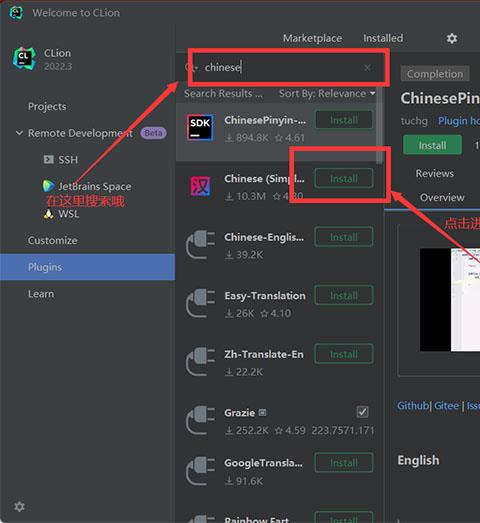Select the Chinese (Simplified) language pack icon
Image resolution: width=480 pixels, height=523 pixels.
point(200,186)
